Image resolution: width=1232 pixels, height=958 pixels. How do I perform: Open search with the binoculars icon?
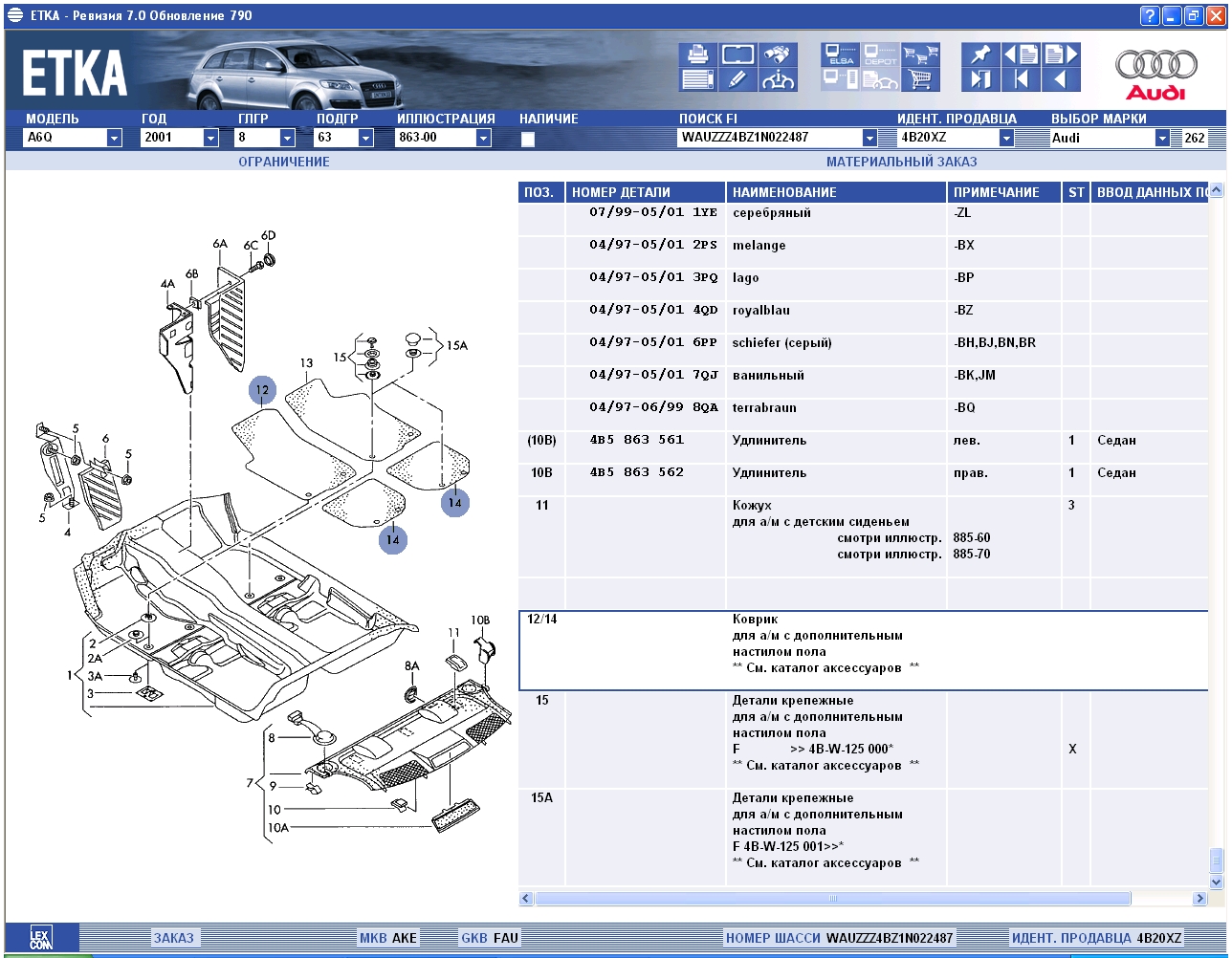pos(779,54)
